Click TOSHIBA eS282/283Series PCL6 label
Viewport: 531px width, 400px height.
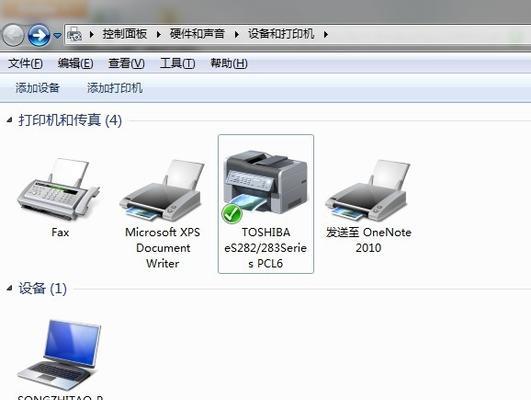[266, 248]
